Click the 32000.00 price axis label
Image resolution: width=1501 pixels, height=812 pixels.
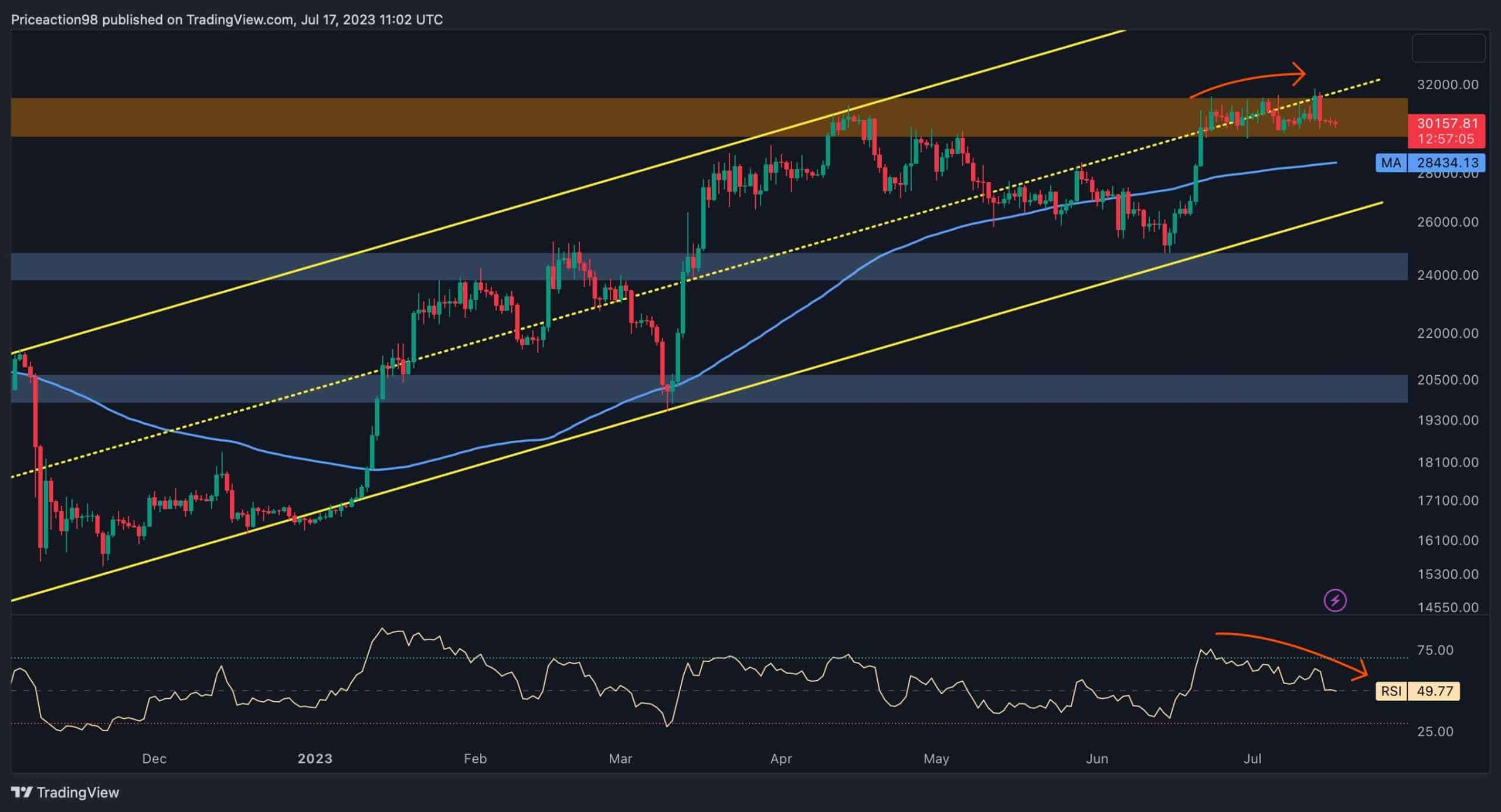coord(1448,84)
